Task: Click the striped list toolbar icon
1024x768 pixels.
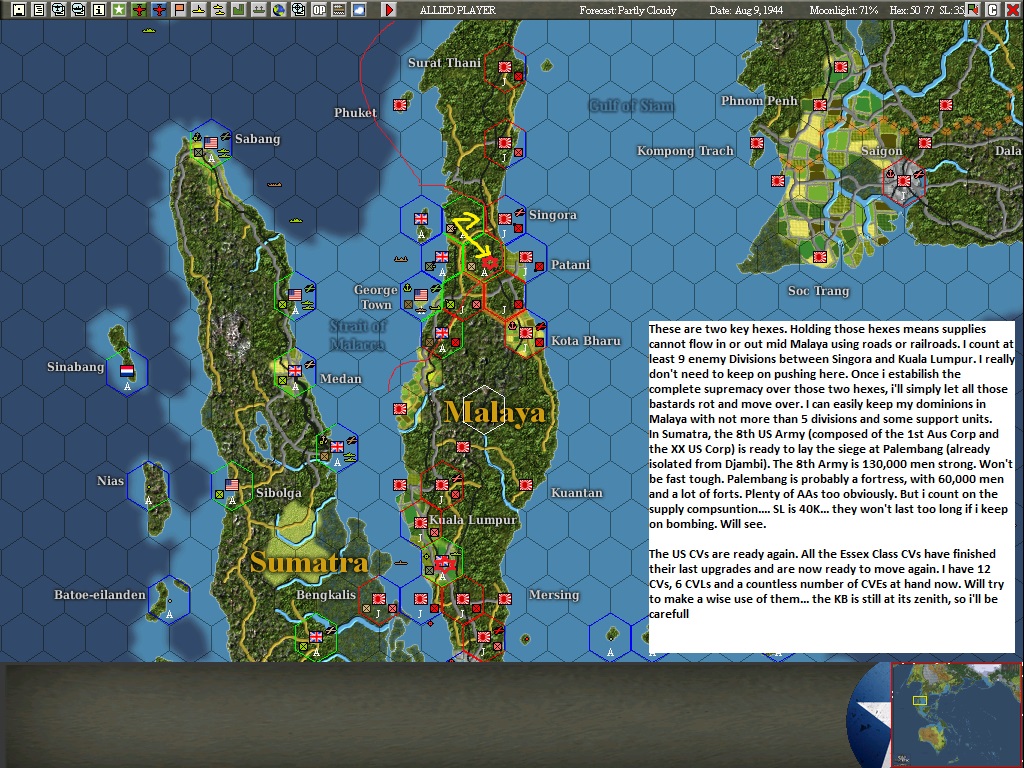Action: pyautogui.click(x=338, y=10)
